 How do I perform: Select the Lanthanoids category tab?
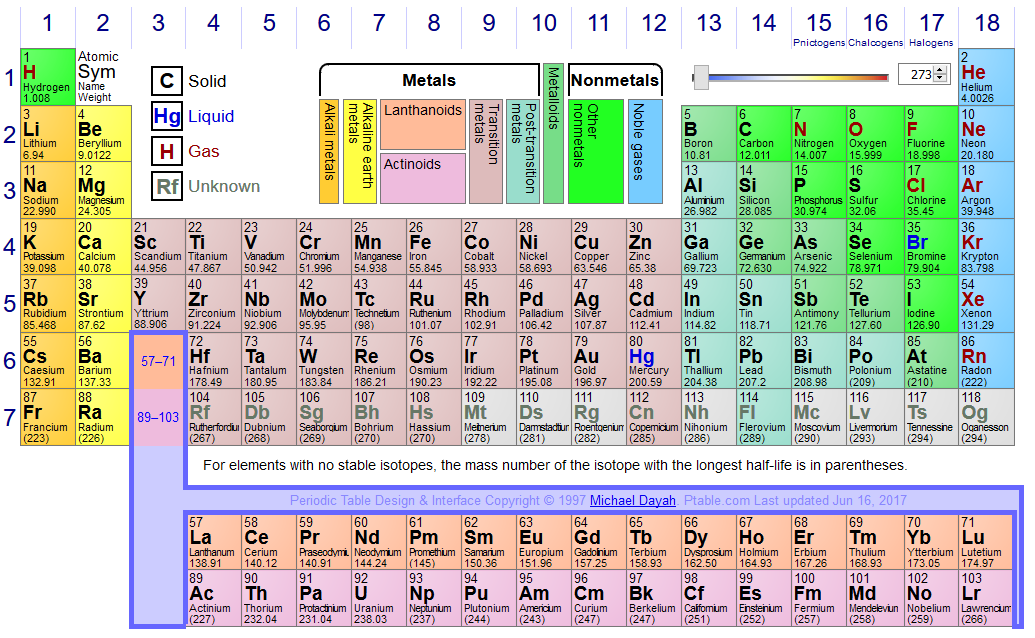[422, 124]
